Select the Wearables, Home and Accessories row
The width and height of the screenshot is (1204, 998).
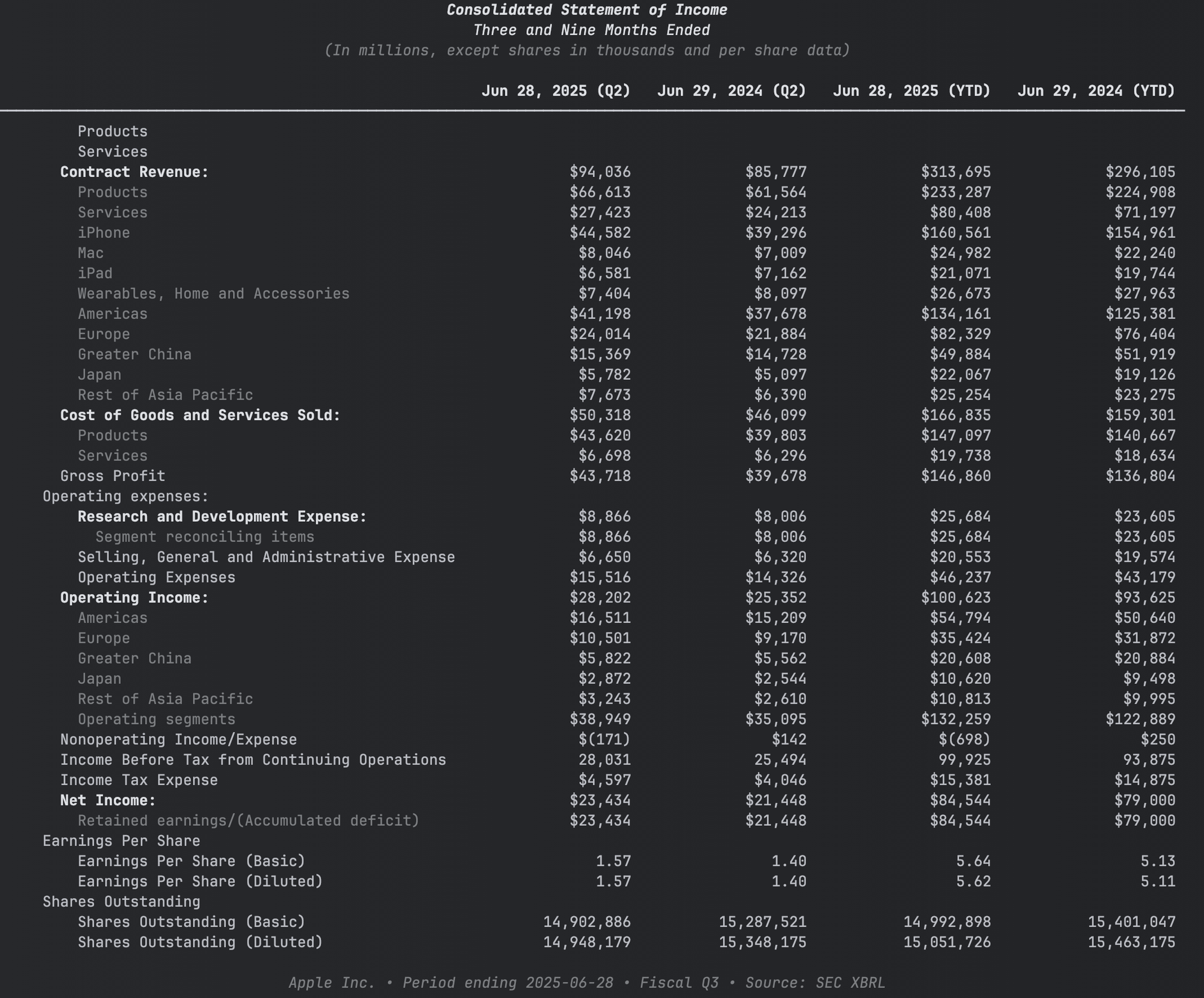[213, 294]
